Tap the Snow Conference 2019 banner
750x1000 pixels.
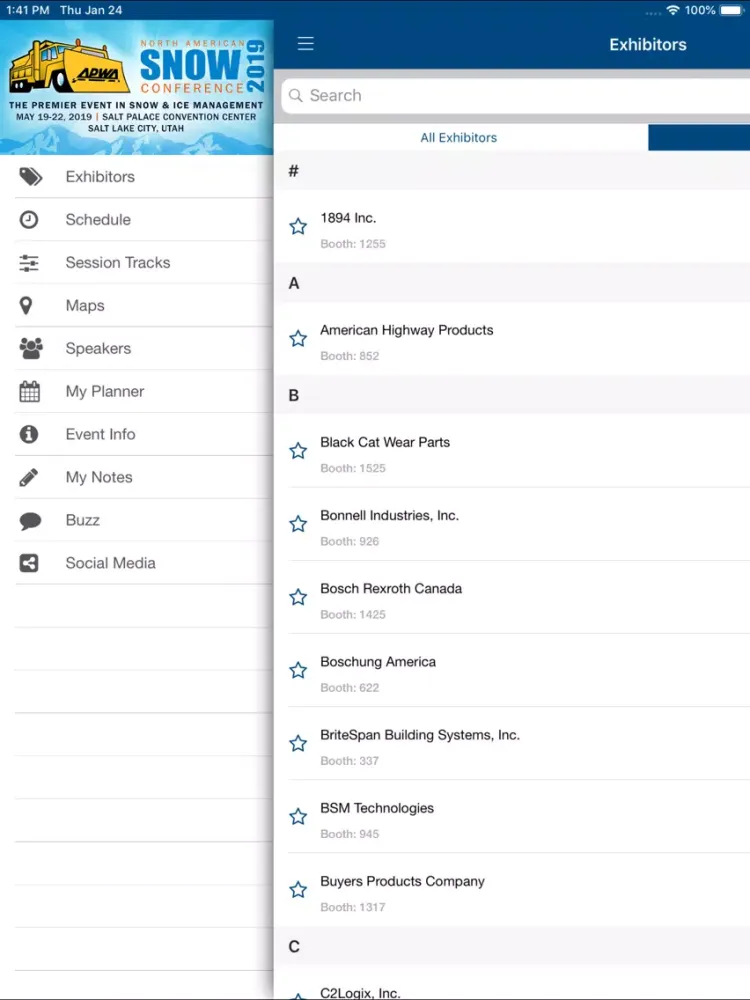(136, 87)
